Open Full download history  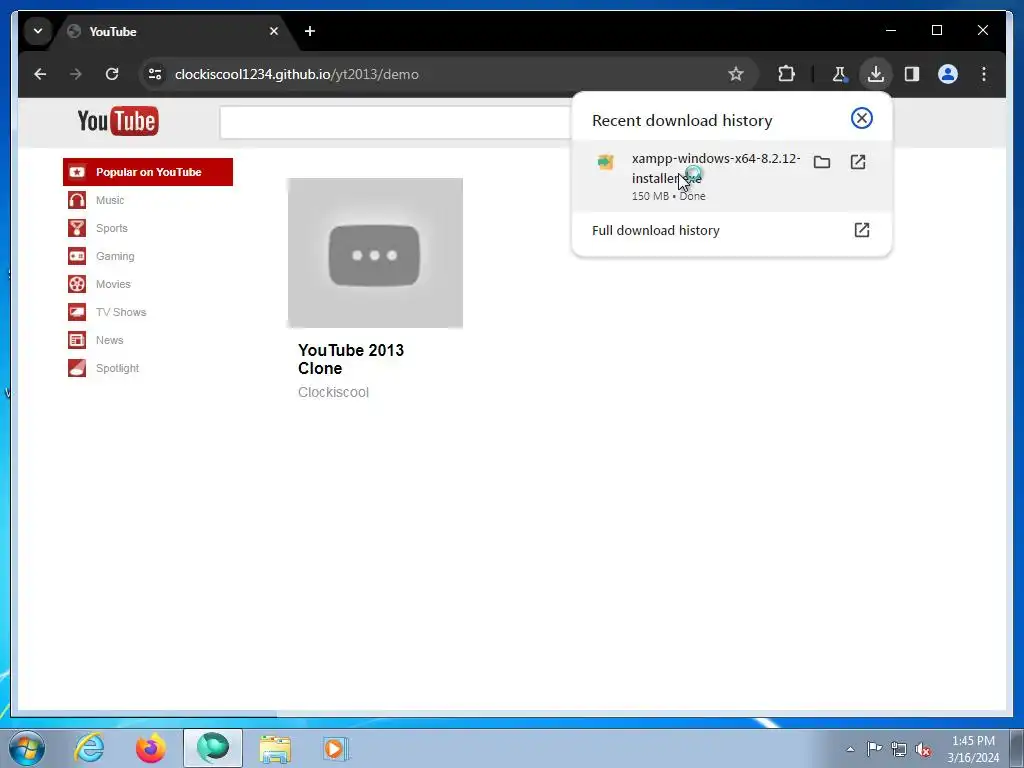pos(731,230)
